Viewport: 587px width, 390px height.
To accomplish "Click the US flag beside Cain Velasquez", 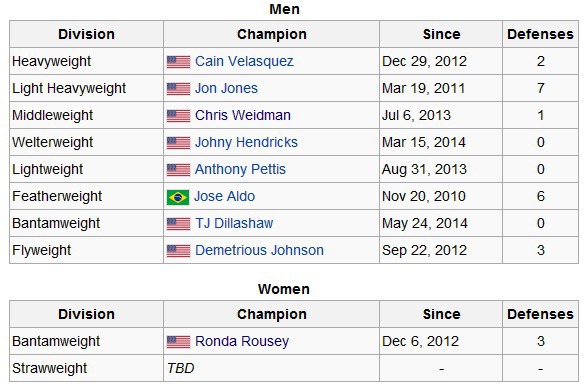I will [x=178, y=62].
